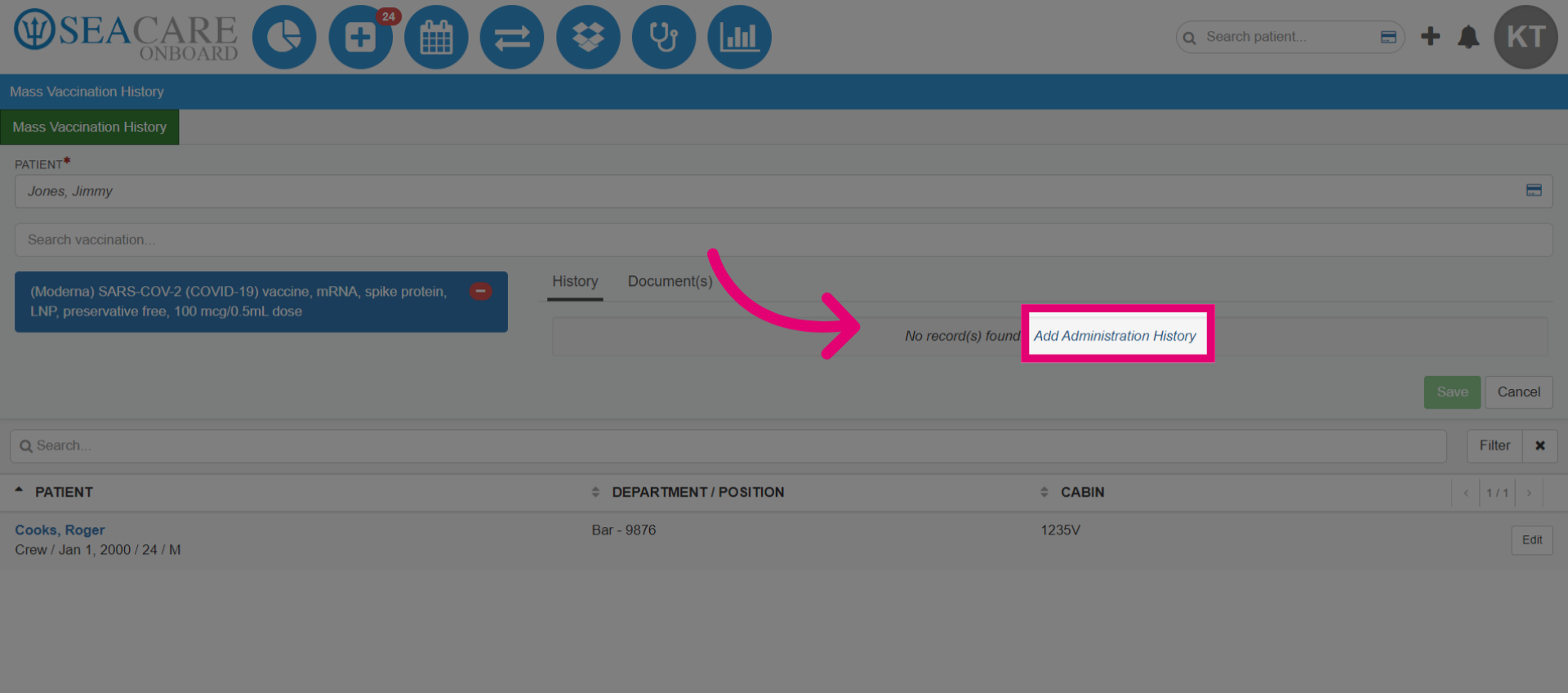The image size is (1568, 693).
Task: Open the pie chart dashboard icon
Action: (284, 37)
